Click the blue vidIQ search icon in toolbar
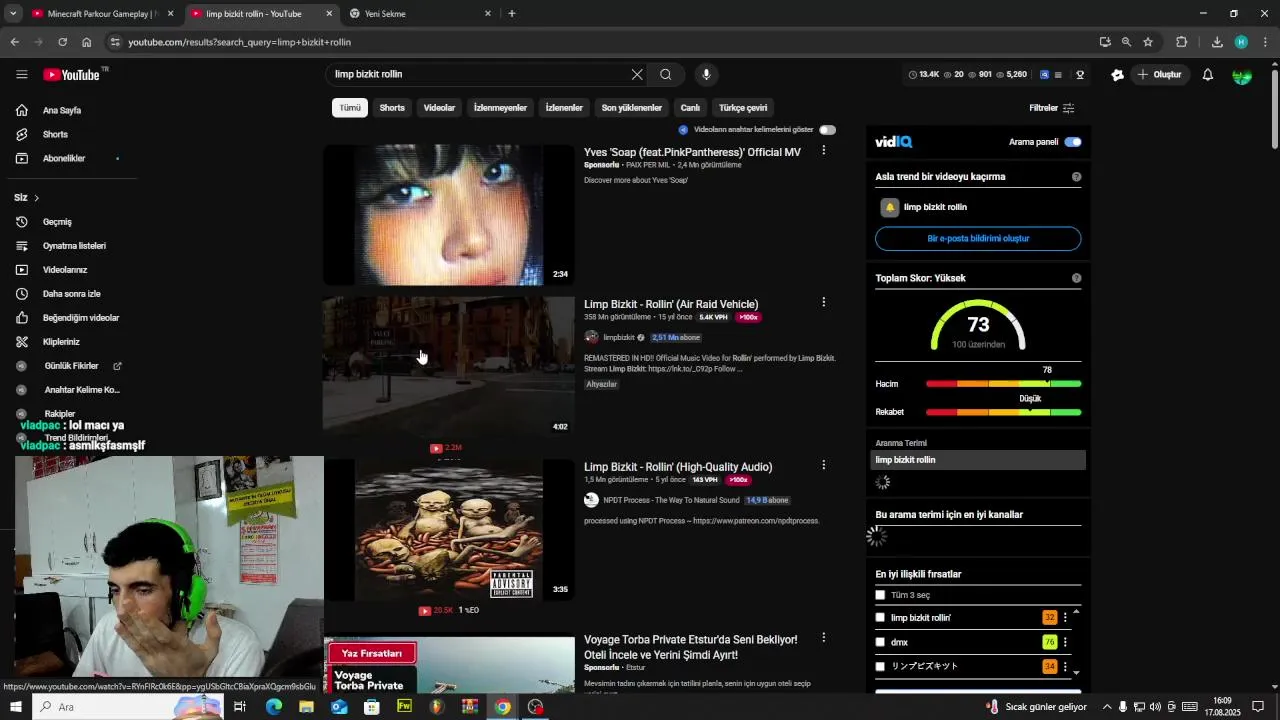The height and width of the screenshot is (720, 1280). (1045, 75)
